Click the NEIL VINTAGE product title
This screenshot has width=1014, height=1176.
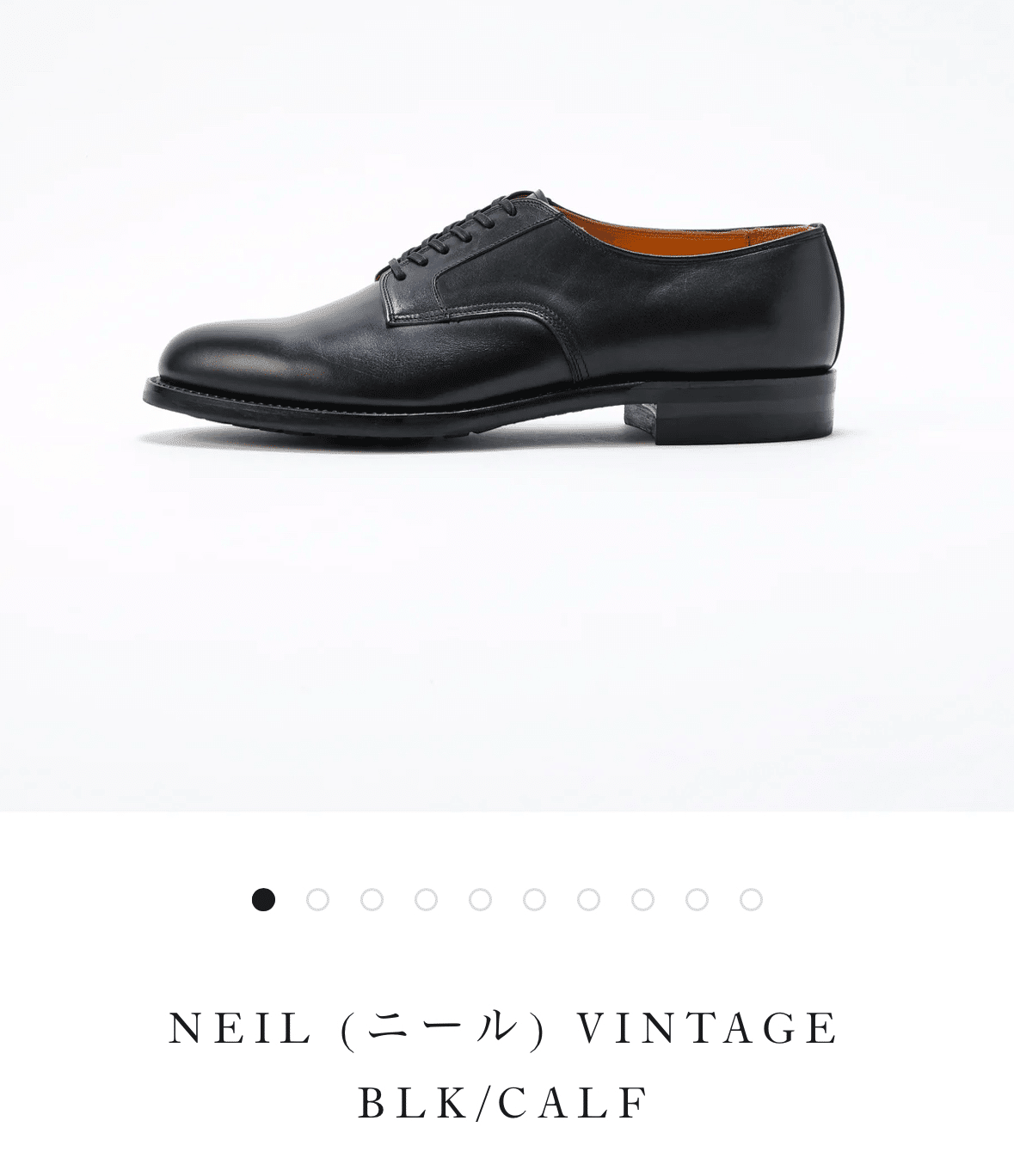504,1029
